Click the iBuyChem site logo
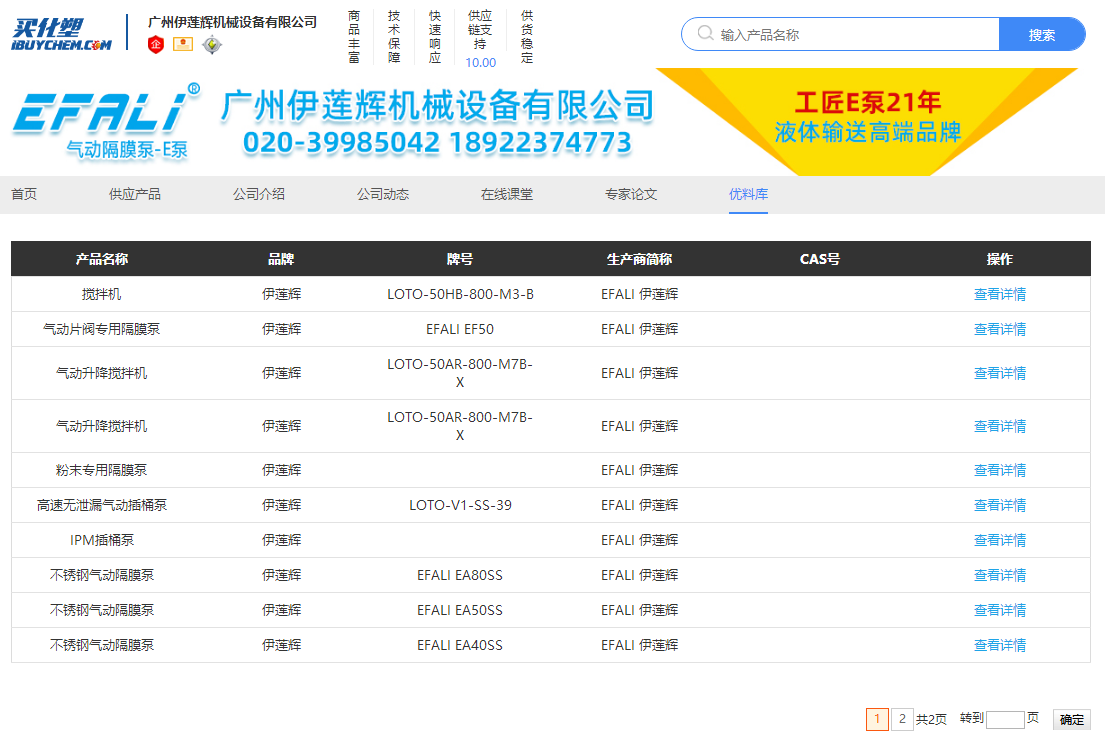Viewport: 1105px width, 738px height. (x=62, y=34)
